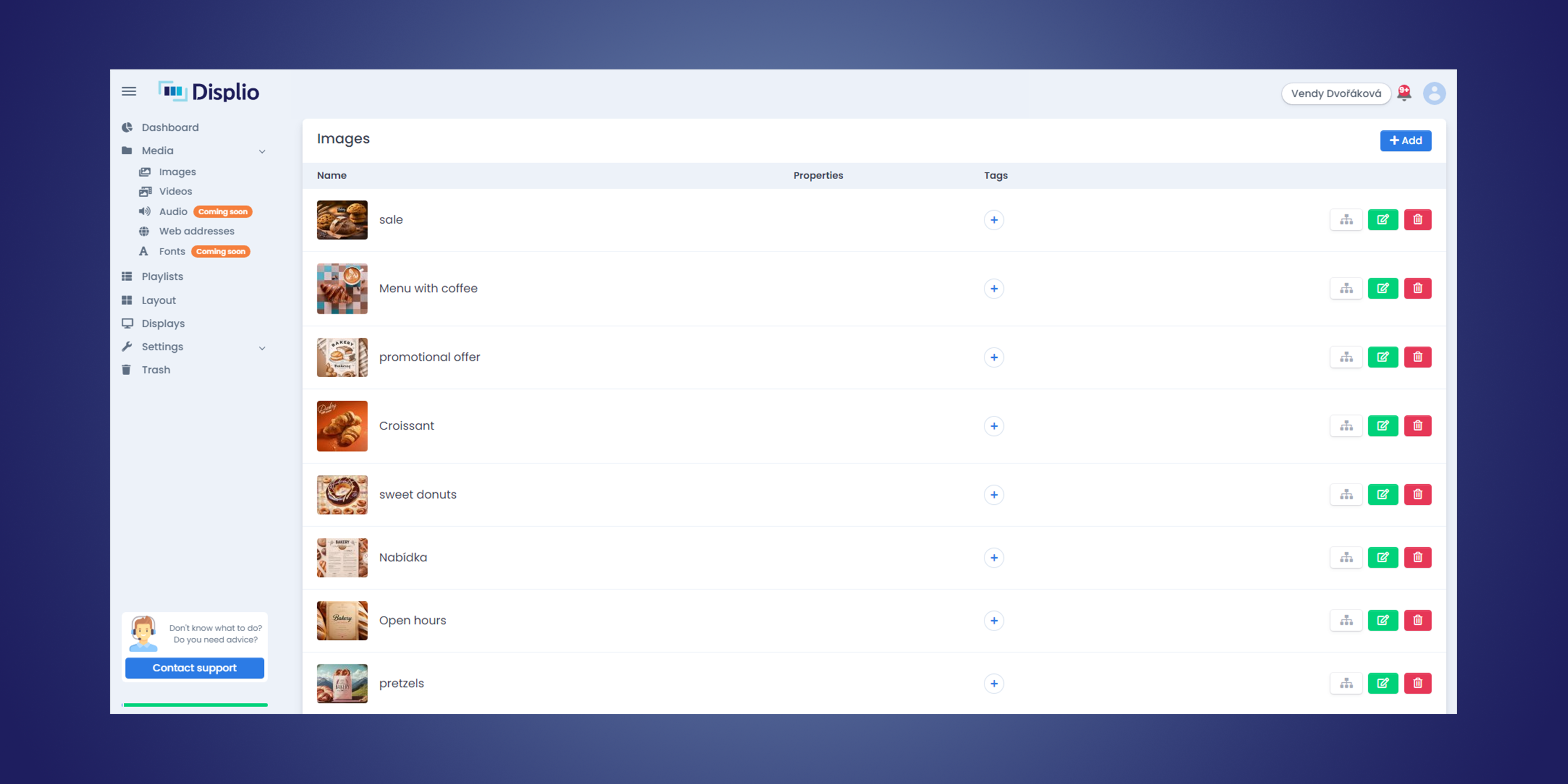Collapse the Media menu chevron

tap(262, 151)
